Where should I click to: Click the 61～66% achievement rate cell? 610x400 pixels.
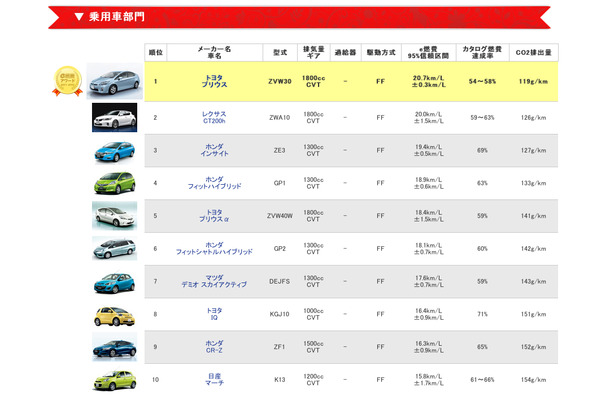(482, 379)
